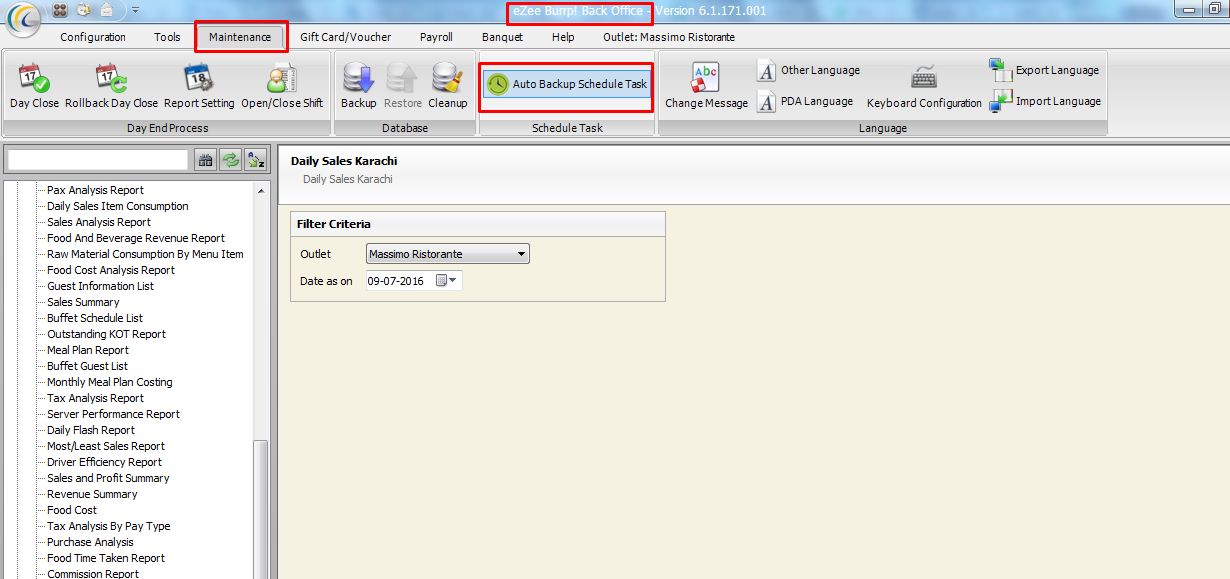Viewport: 1230px width, 579px height.
Task: Open Change Message
Action: [706, 86]
